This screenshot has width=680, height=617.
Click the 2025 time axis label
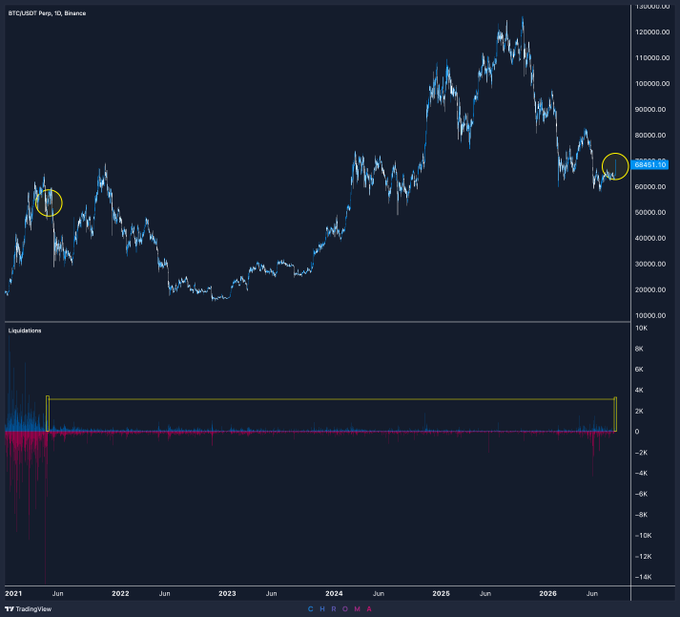(441, 594)
